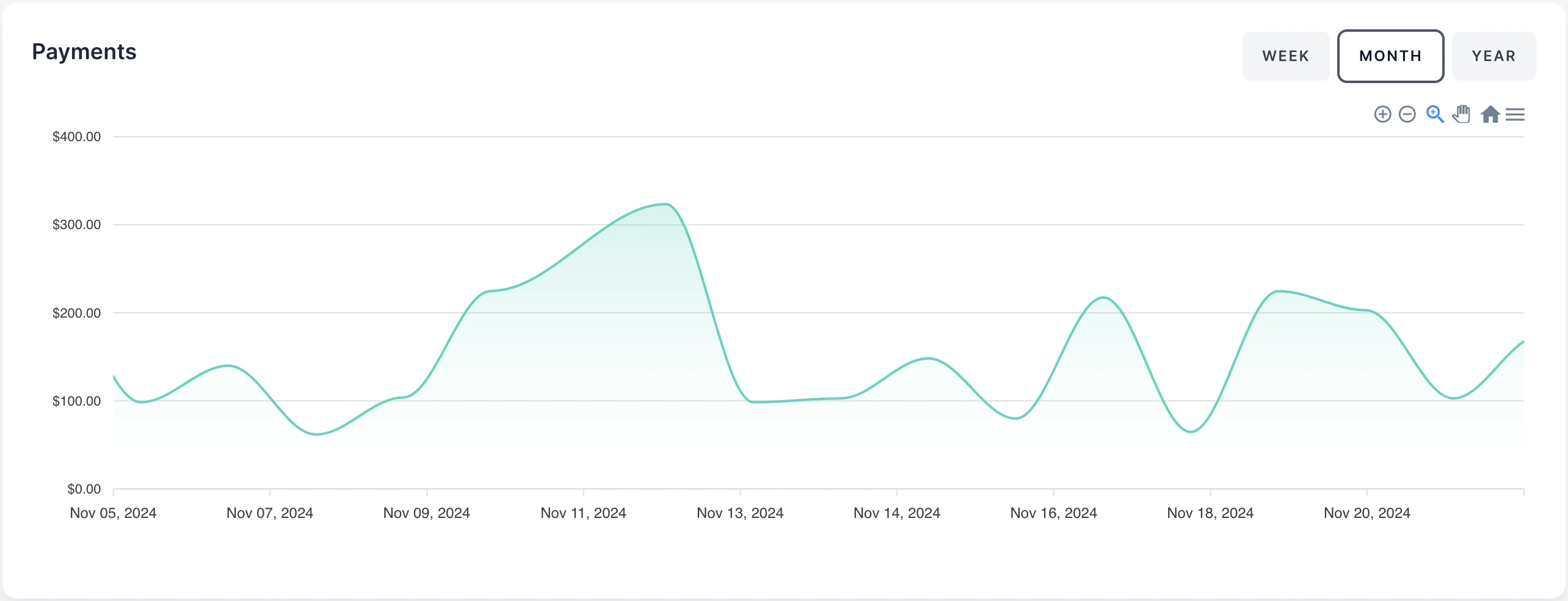Click the $200.00 axis label
The height and width of the screenshot is (601, 1568).
click(x=76, y=313)
